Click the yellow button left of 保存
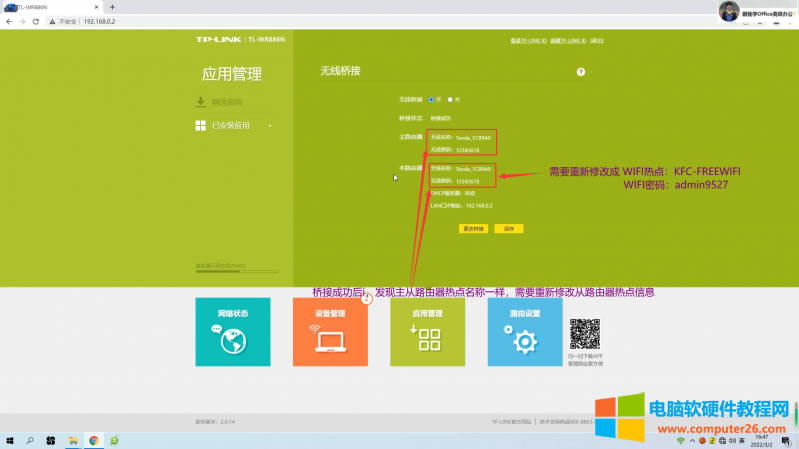 (x=473, y=228)
